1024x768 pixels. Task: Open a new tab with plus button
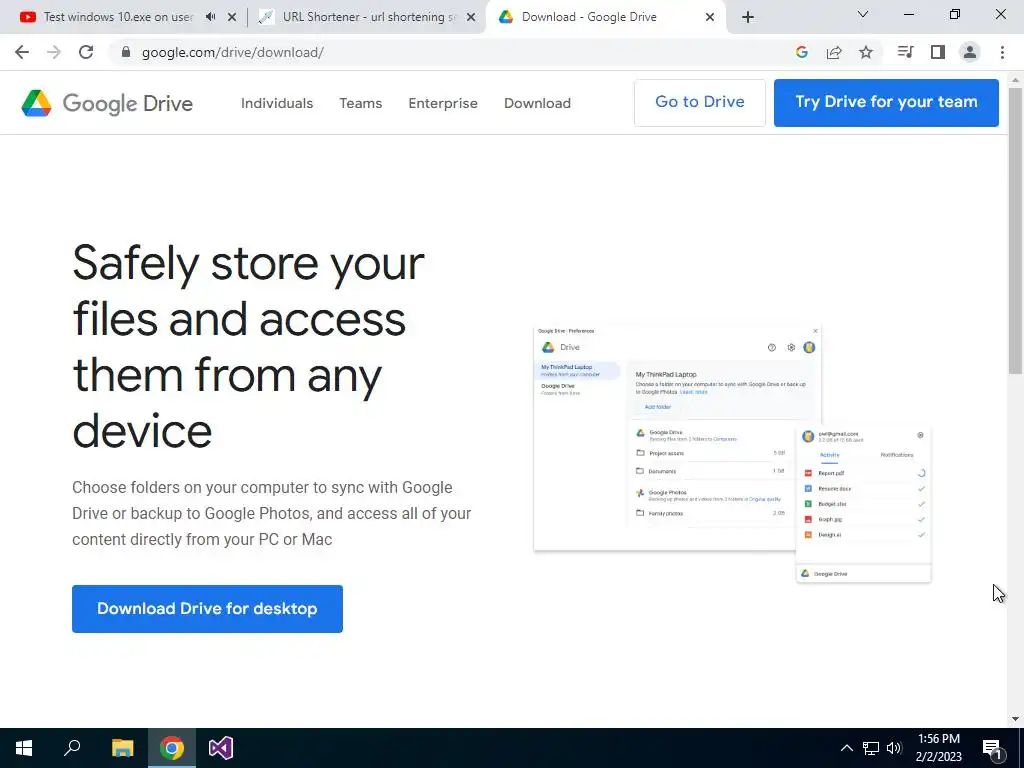[x=748, y=17]
